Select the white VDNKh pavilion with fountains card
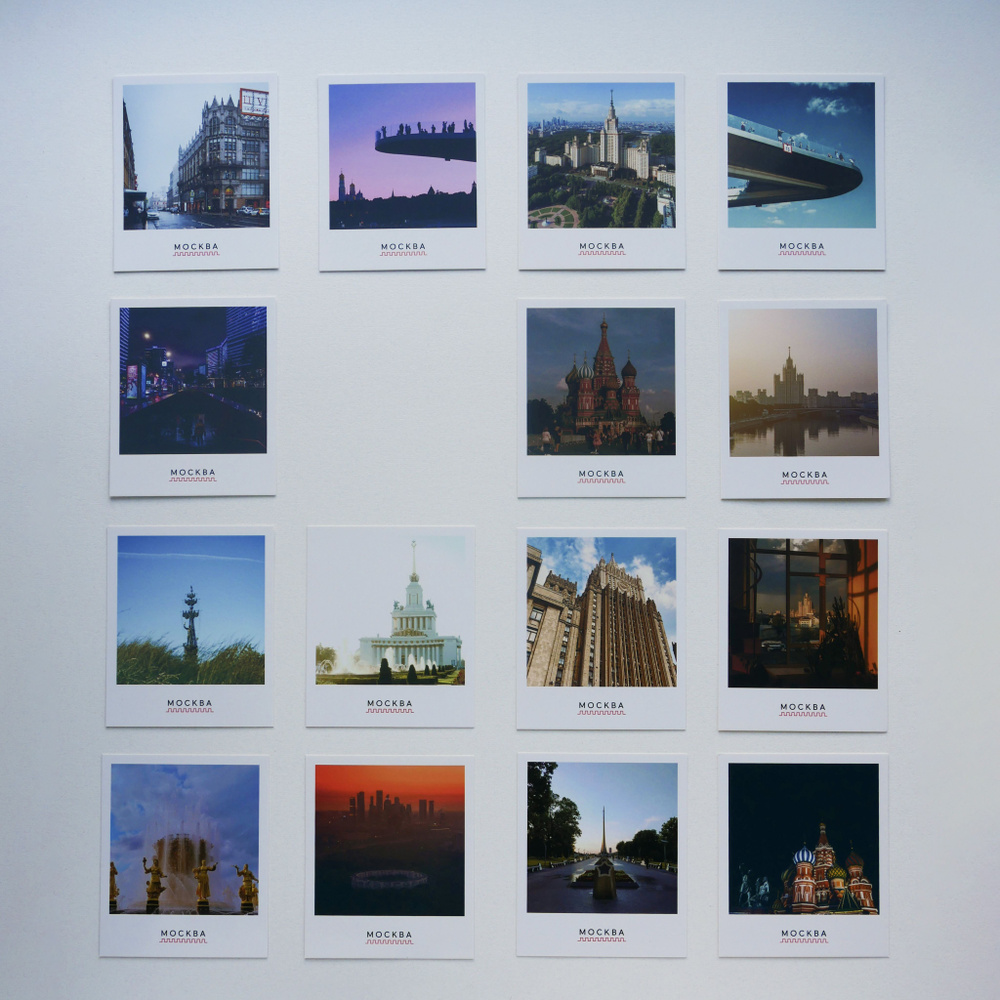The height and width of the screenshot is (1000, 1000). pyautogui.click(x=390, y=626)
